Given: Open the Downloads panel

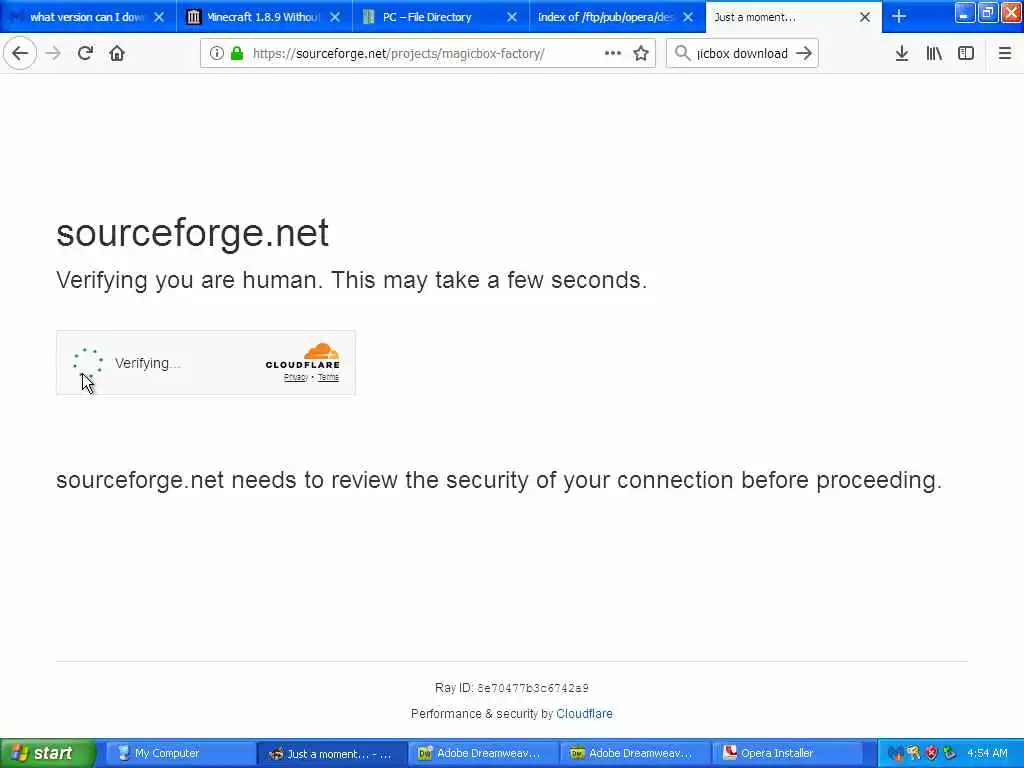Looking at the screenshot, I should 902,54.
